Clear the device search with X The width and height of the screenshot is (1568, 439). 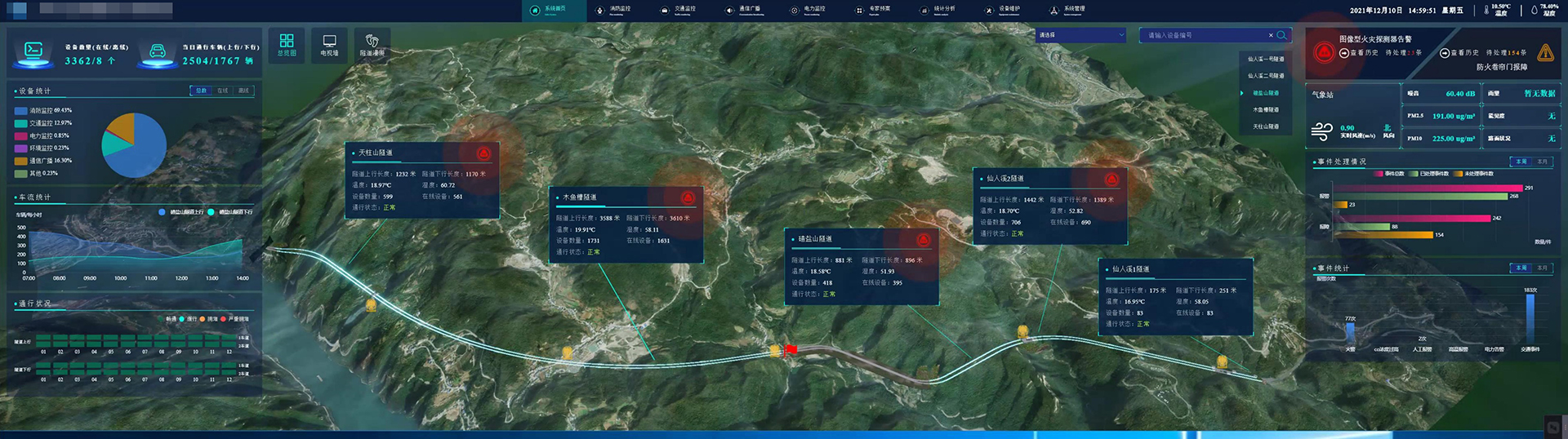(1270, 35)
